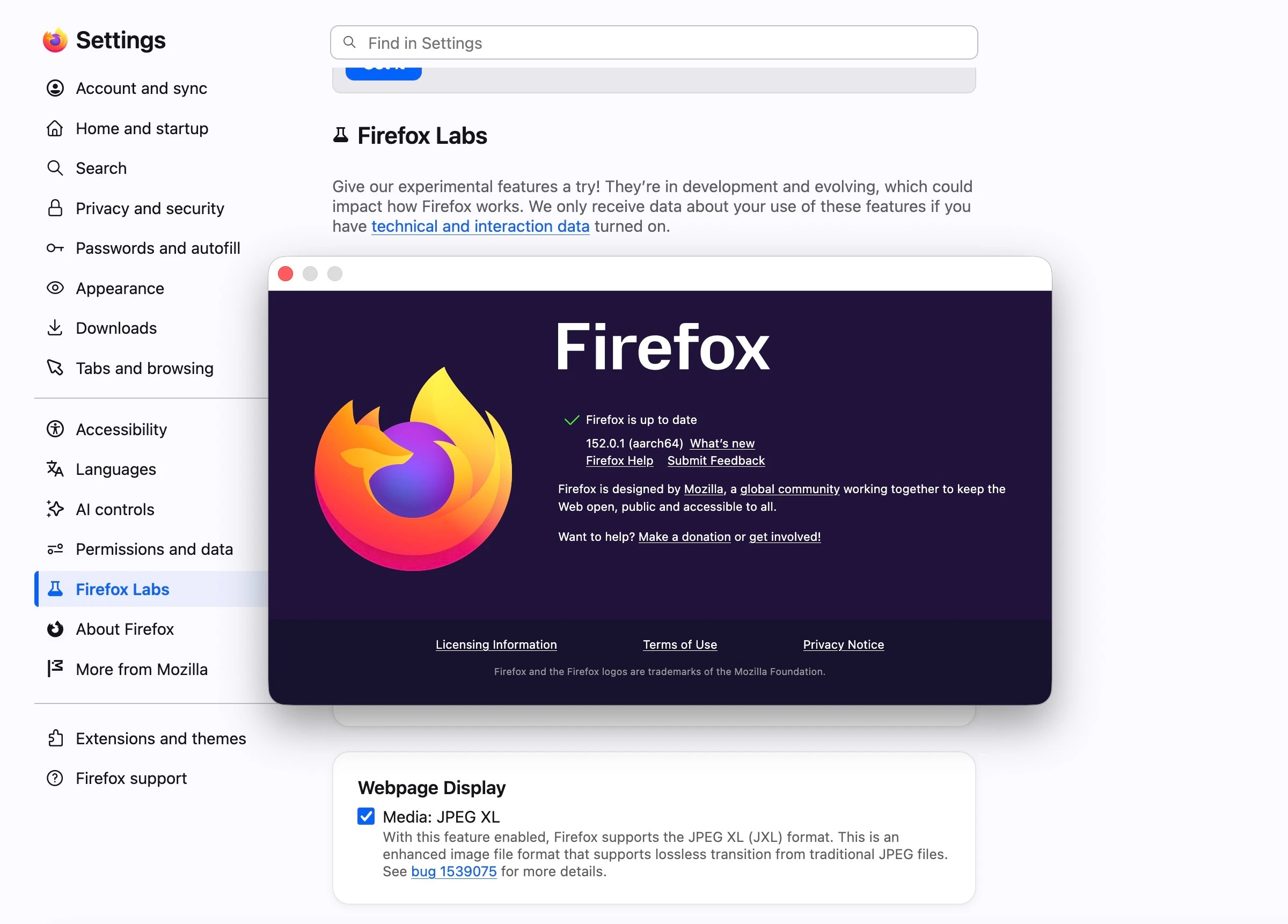Open the Privacy Notice link
Screen dimensions: 1288x924
point(843,644)
